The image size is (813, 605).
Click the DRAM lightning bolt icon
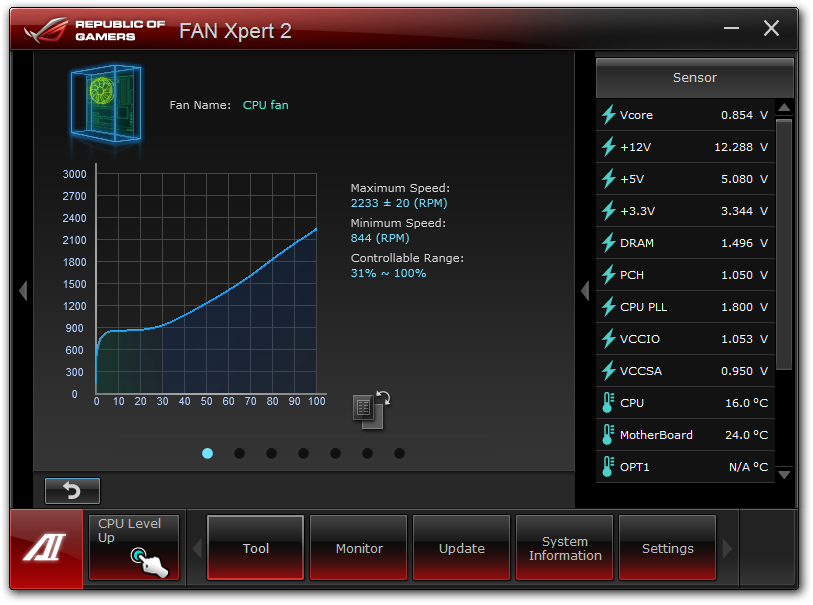tap(609, 243)
